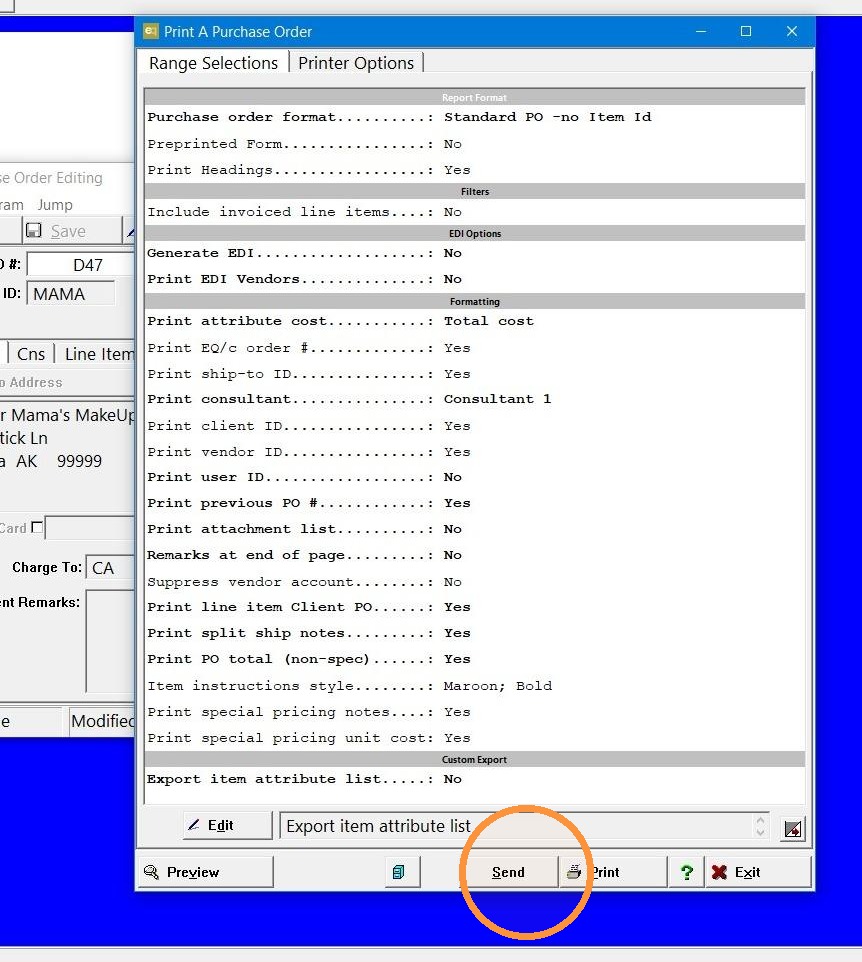Select the Print PO total (non-spec) row

[475, 660]
